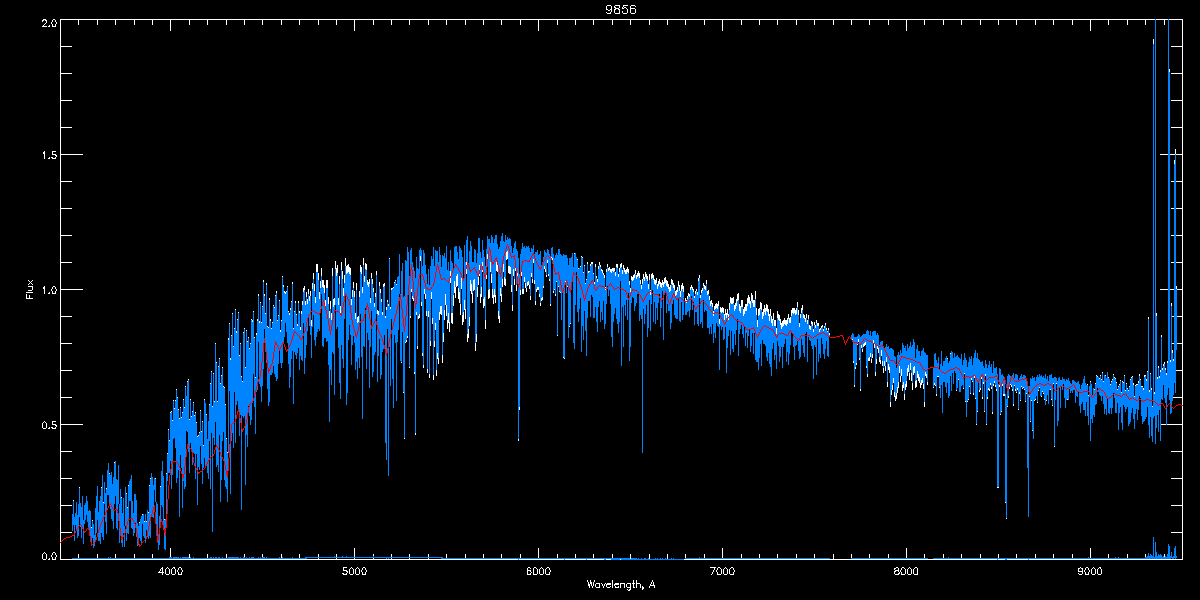Viewport: 1200px width, 600px height.
Task: Select the 1.5 y-axis tick label
Action: 47,156
